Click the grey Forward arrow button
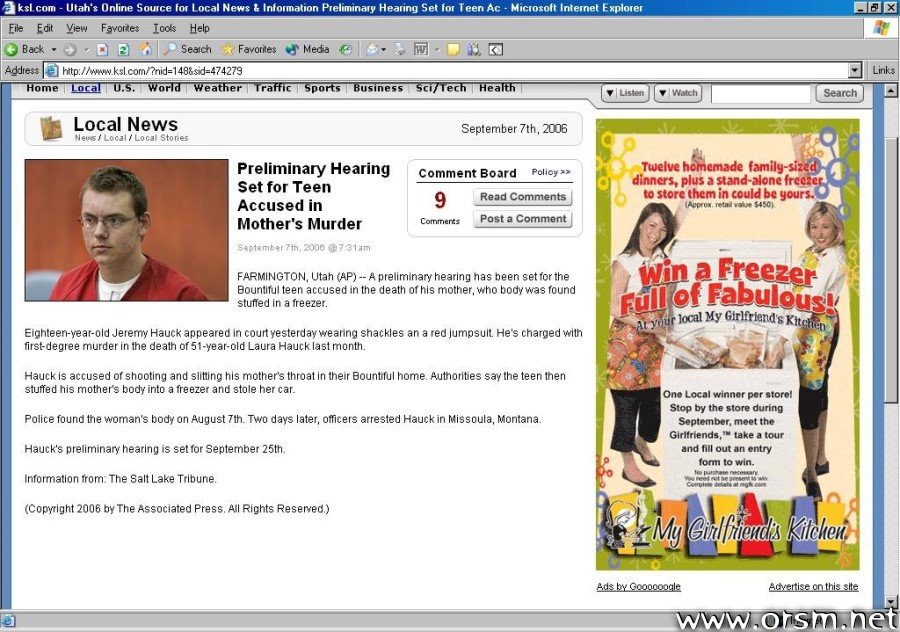 [x=69, y=50]
